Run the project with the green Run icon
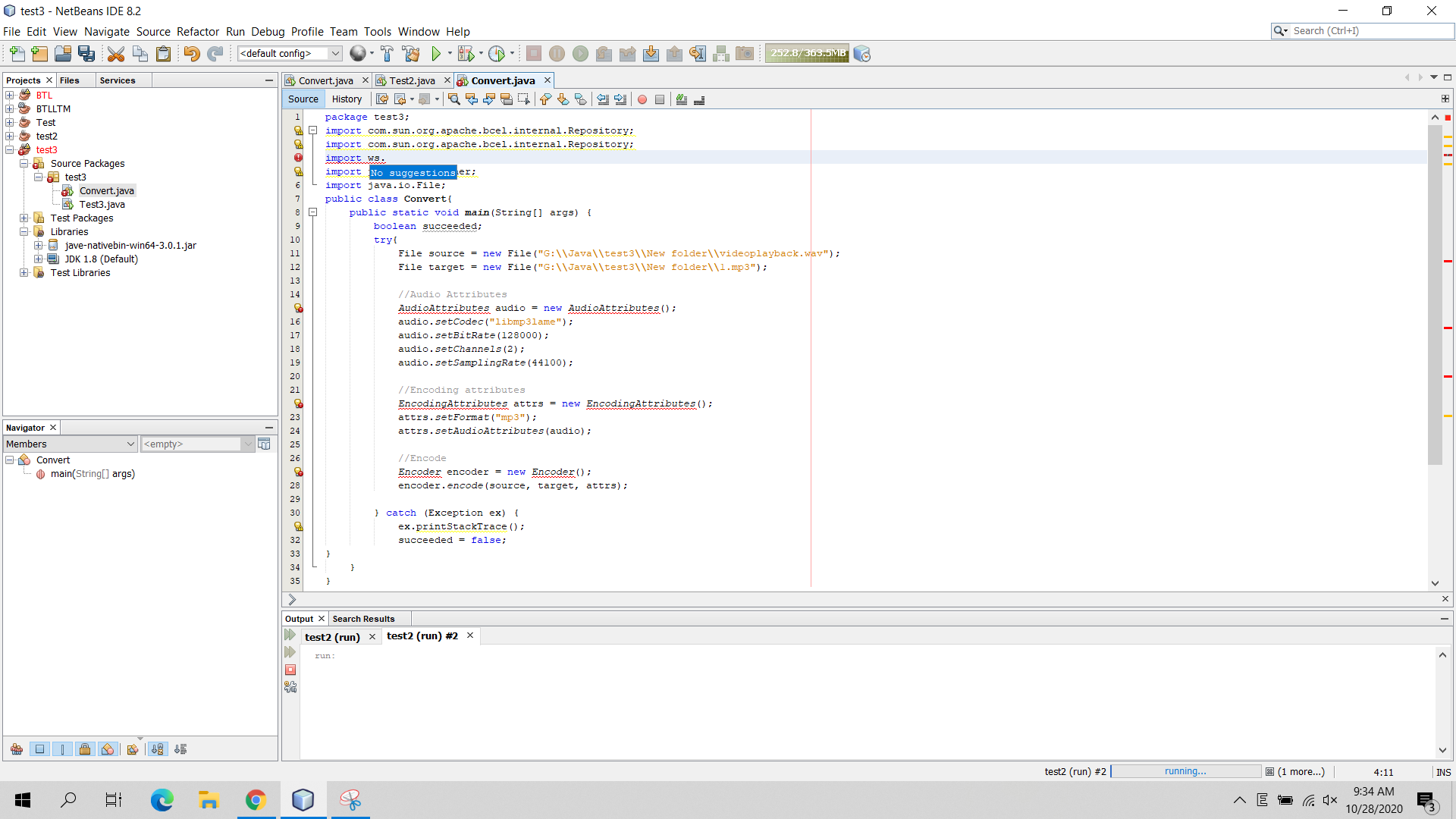This screenshot has height=819, width=1456. click(438, 53)
